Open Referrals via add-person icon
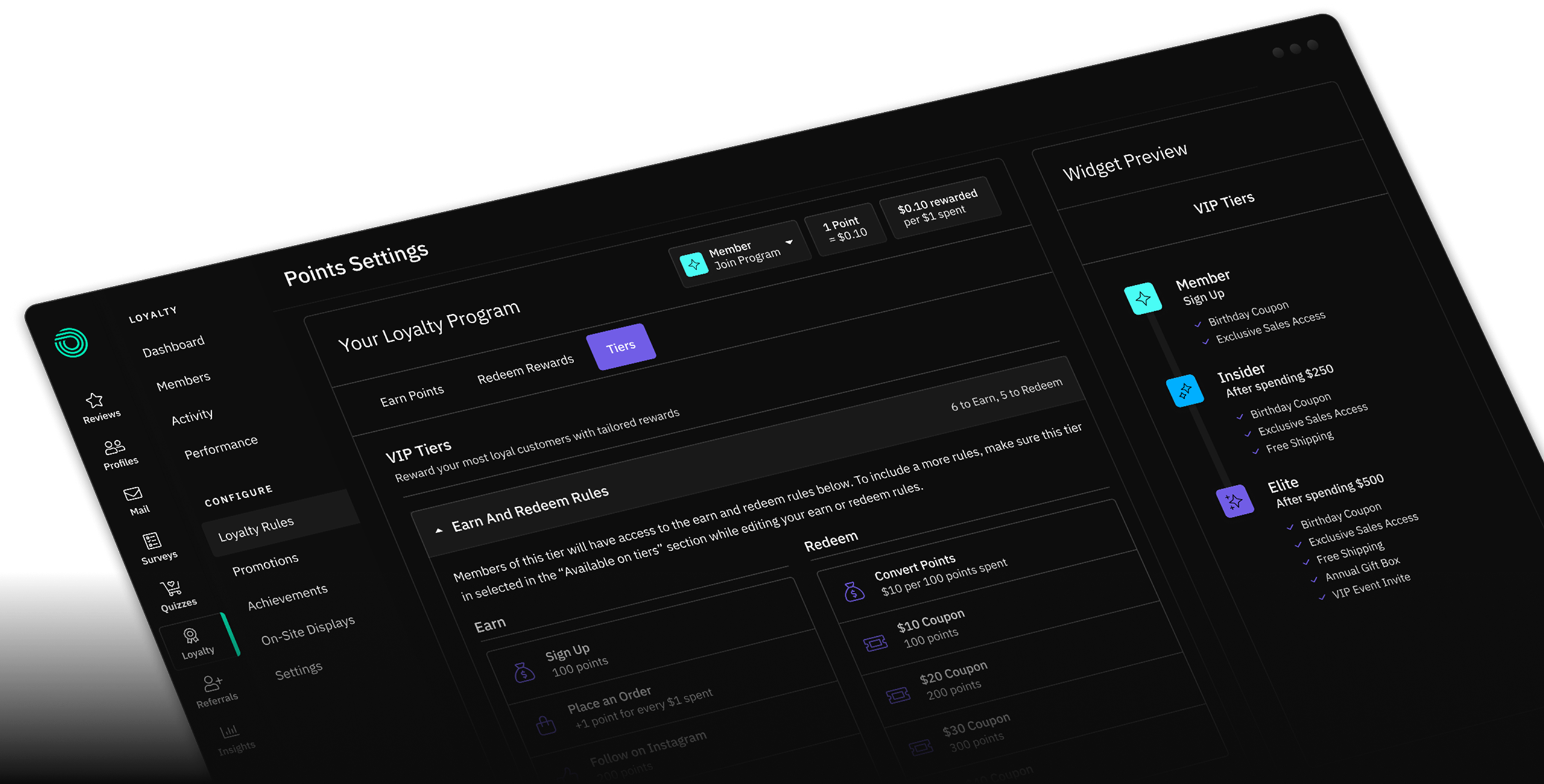Screen dimensions: 1544x784 [212, 683]
